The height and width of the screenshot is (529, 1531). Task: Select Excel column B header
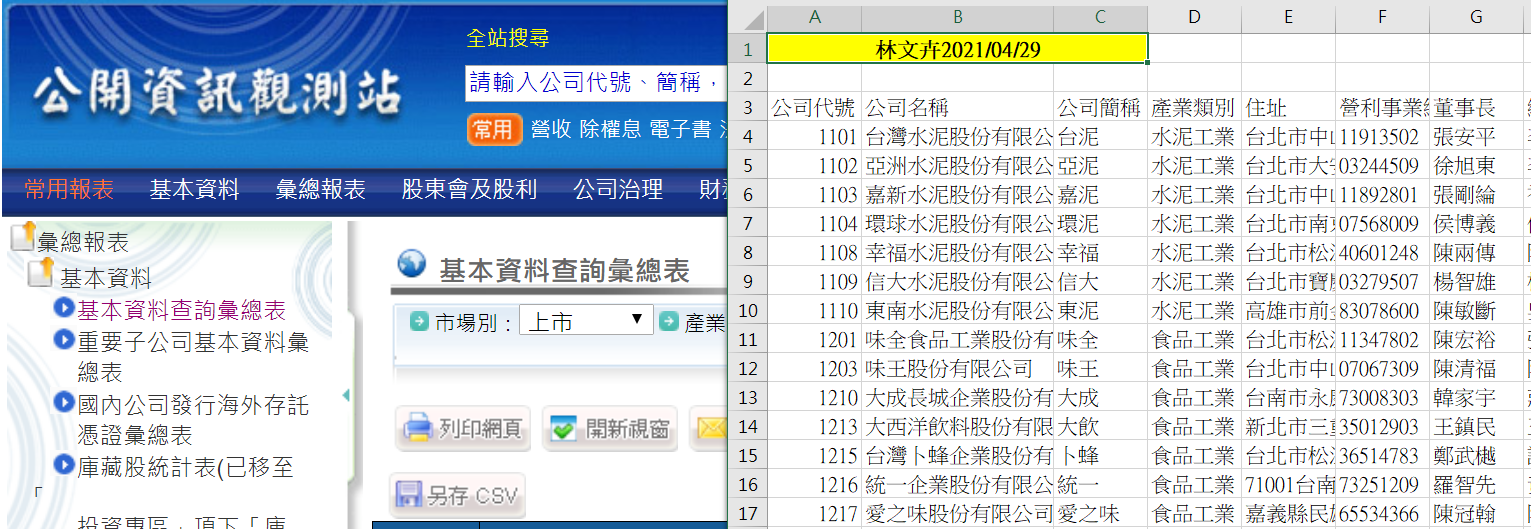click(957, 17)
